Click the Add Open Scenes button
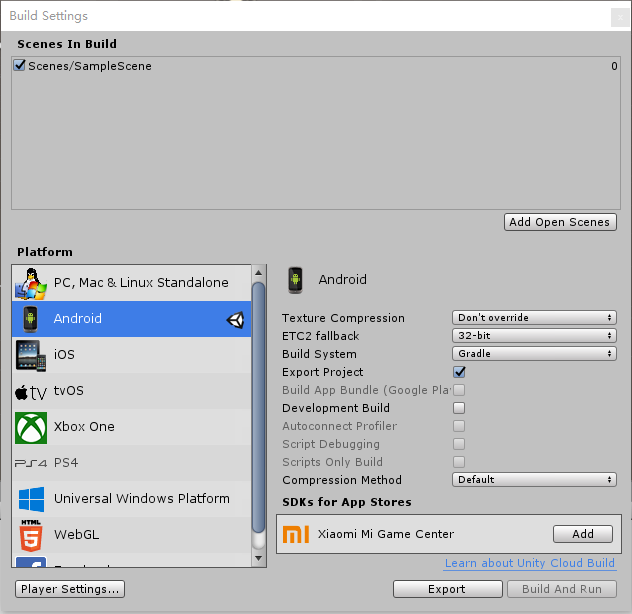 560,222
